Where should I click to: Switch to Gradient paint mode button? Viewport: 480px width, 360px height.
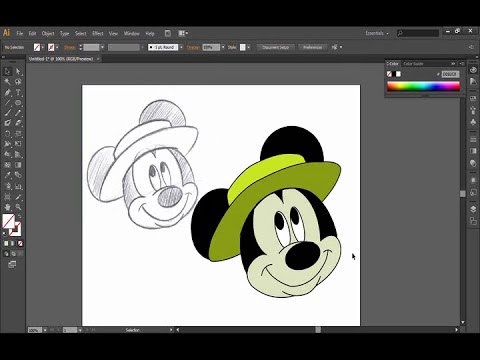point(13,244)
